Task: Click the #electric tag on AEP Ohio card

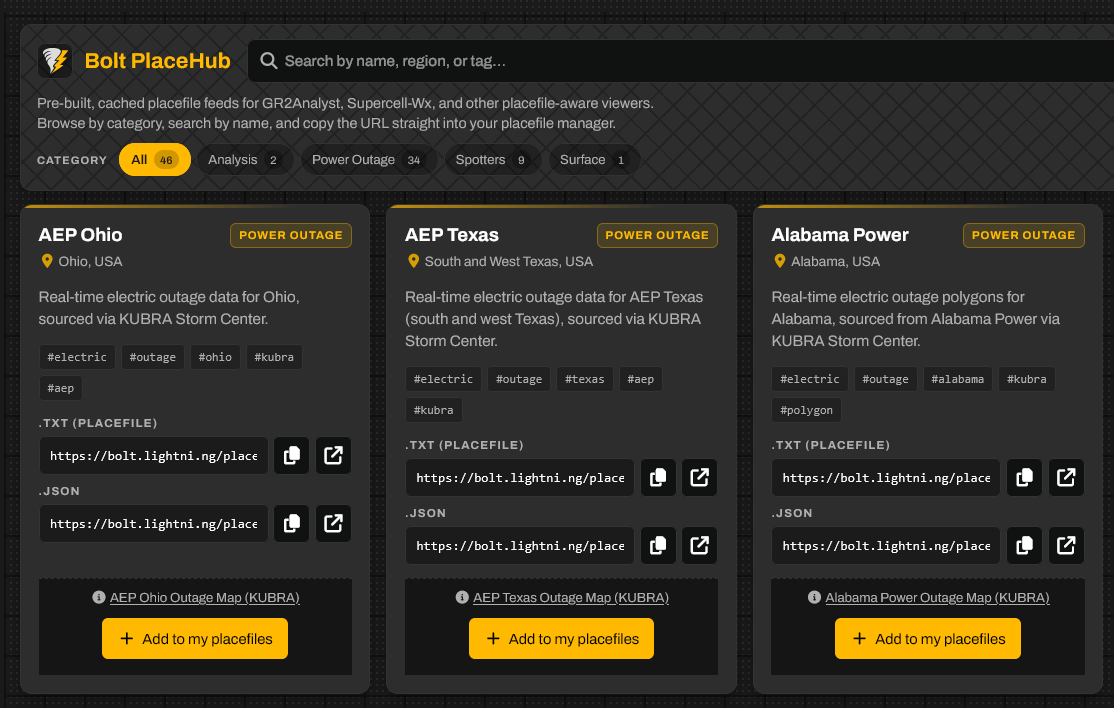Action: pos(77,357)
